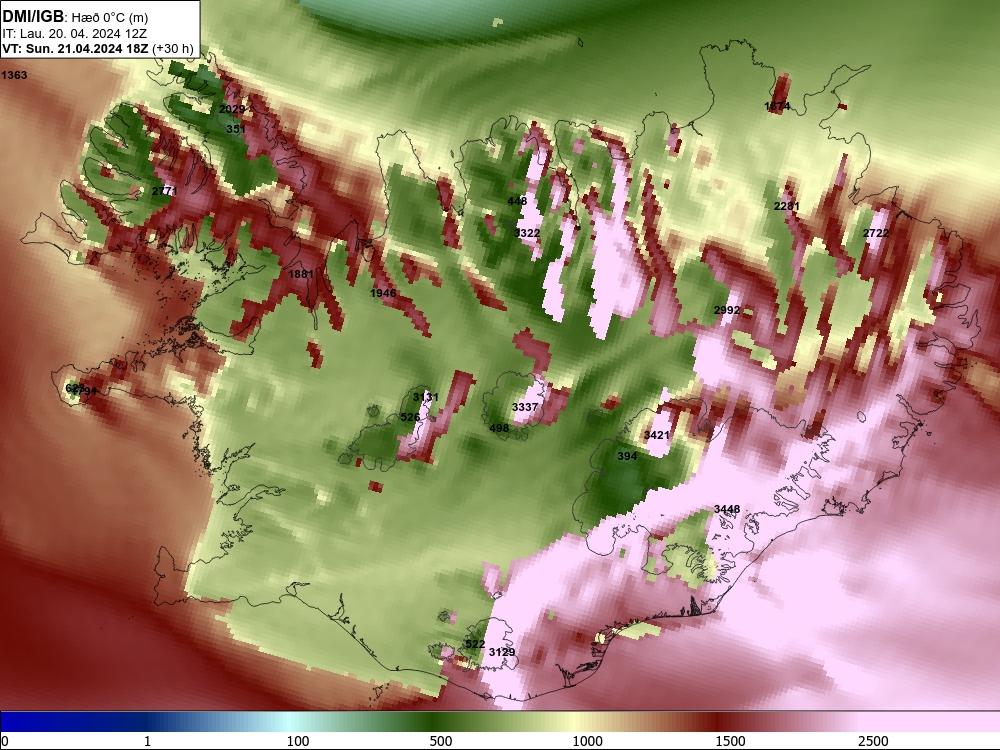Screen dimensions: 1000x750
Task: Click the 2992 value on the map
Action: [x=726, y=310]
